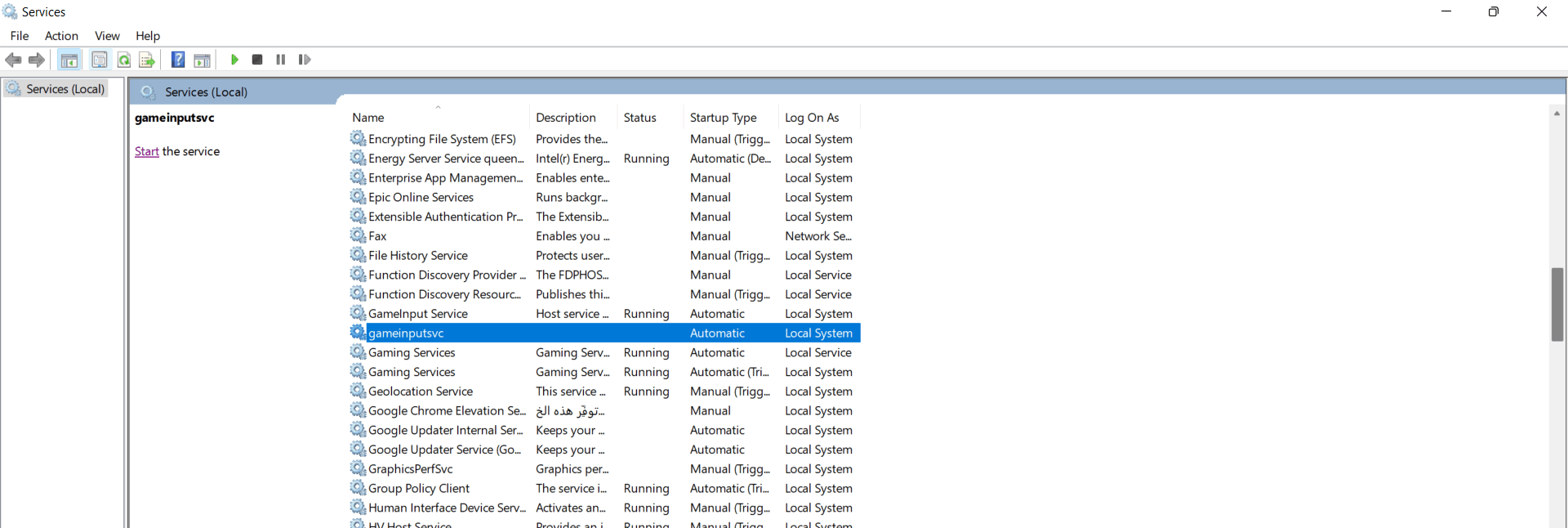Click the Pause Service icon
This screenshot has height=528, width=1568.
(281, 60)
